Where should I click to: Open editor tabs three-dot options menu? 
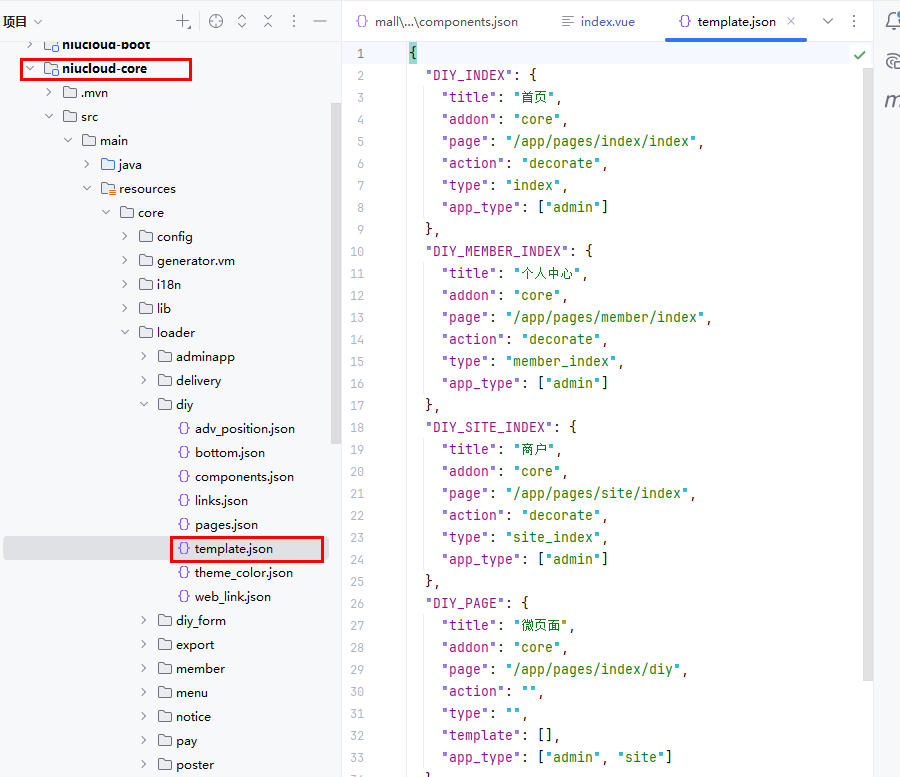853,21
